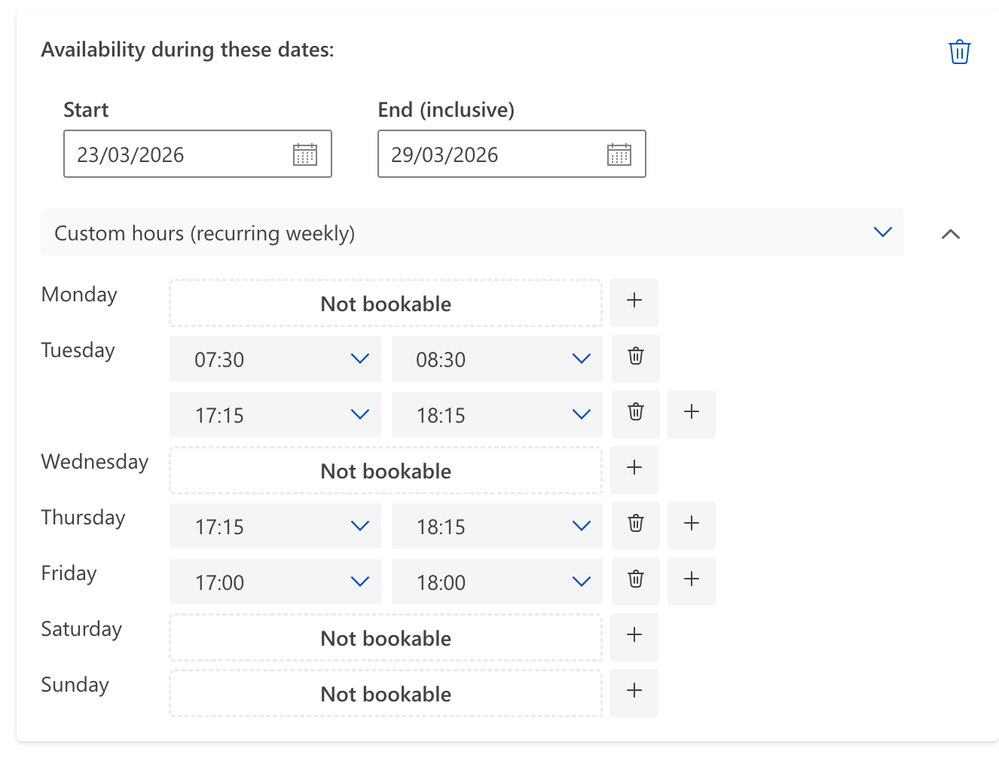
Task: Open the End date calendar picker
Action: [x=619, y=154]
